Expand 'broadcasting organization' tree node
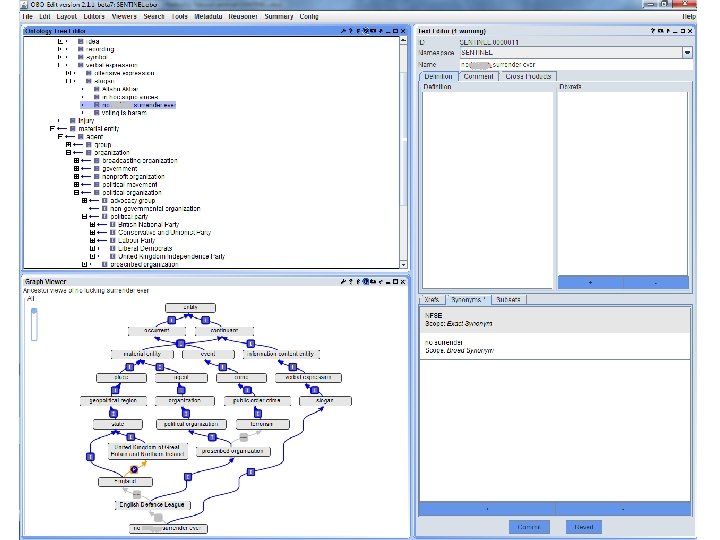This screenshot has height=540, width=720. 76,161
